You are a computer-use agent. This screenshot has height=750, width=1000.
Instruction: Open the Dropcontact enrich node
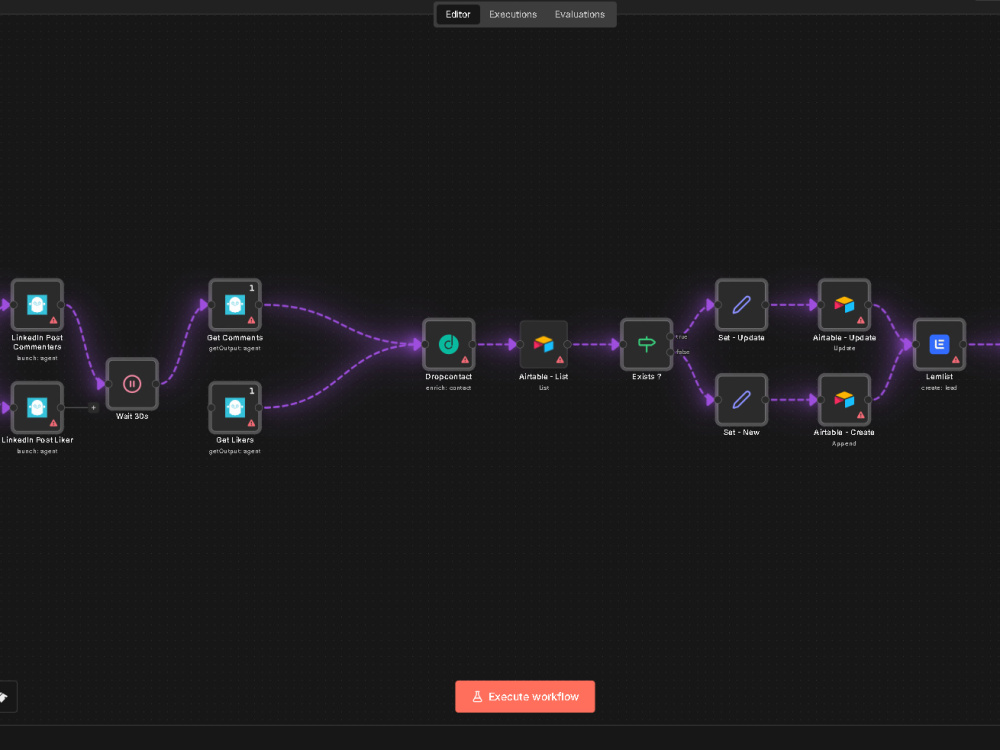449,344
